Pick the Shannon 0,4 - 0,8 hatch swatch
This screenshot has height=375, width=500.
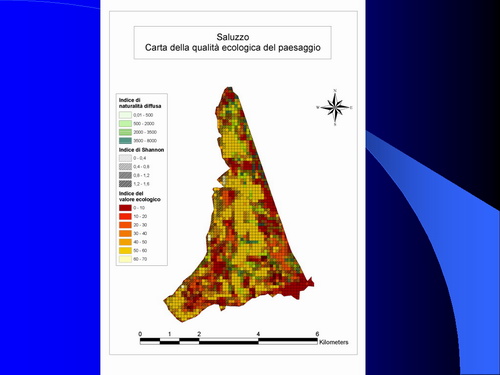tap(125, 167)
